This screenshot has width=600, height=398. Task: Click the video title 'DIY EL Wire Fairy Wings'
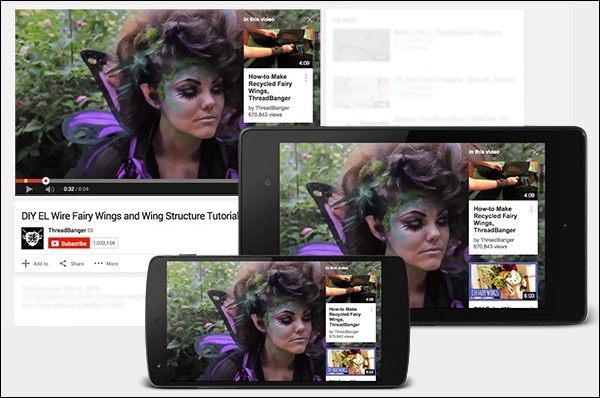(129, 216)
